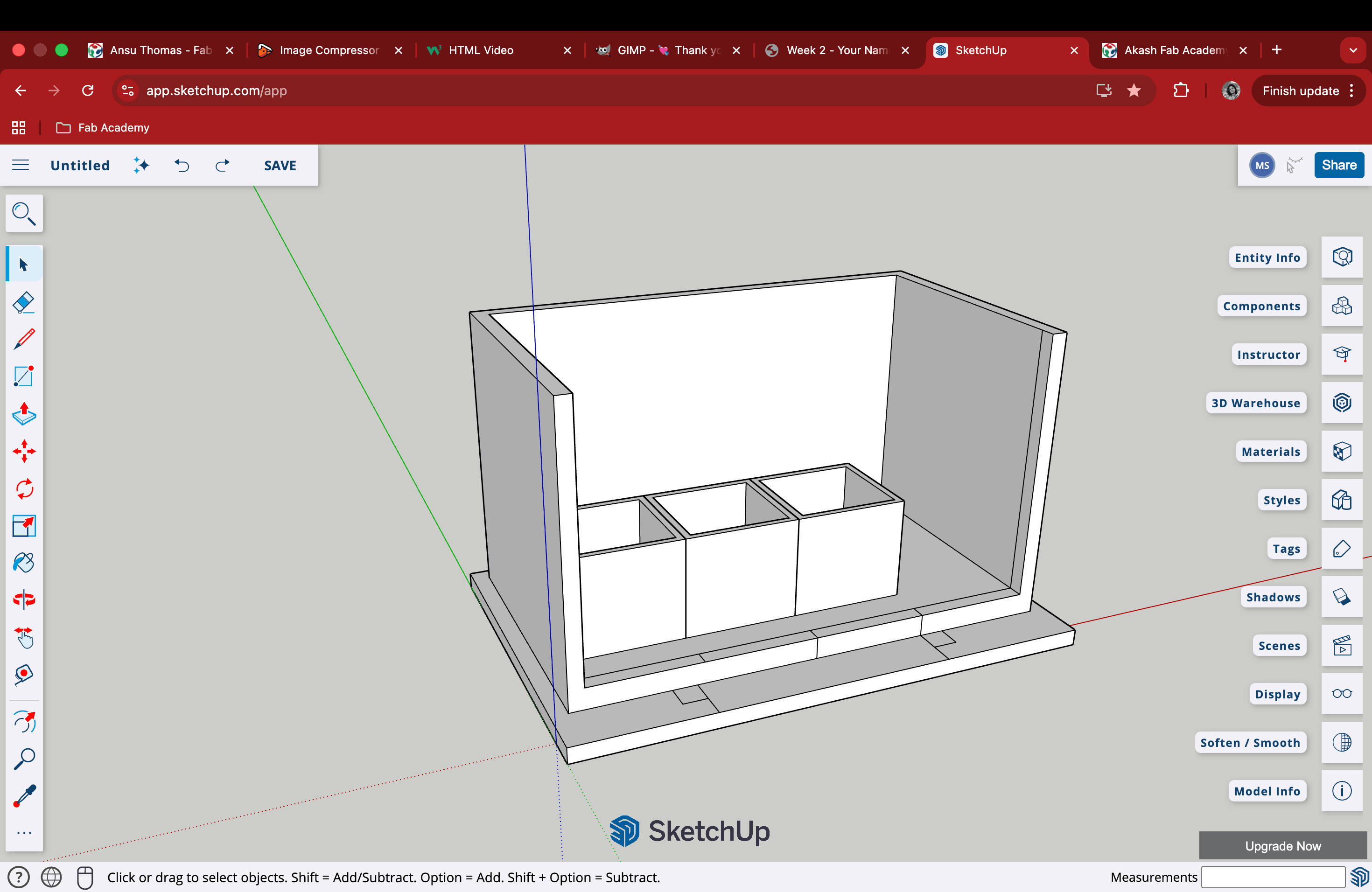This screenshot has width=1372, height=892.
Task: Click the SAVE button
Action: [x=280, y=165]
